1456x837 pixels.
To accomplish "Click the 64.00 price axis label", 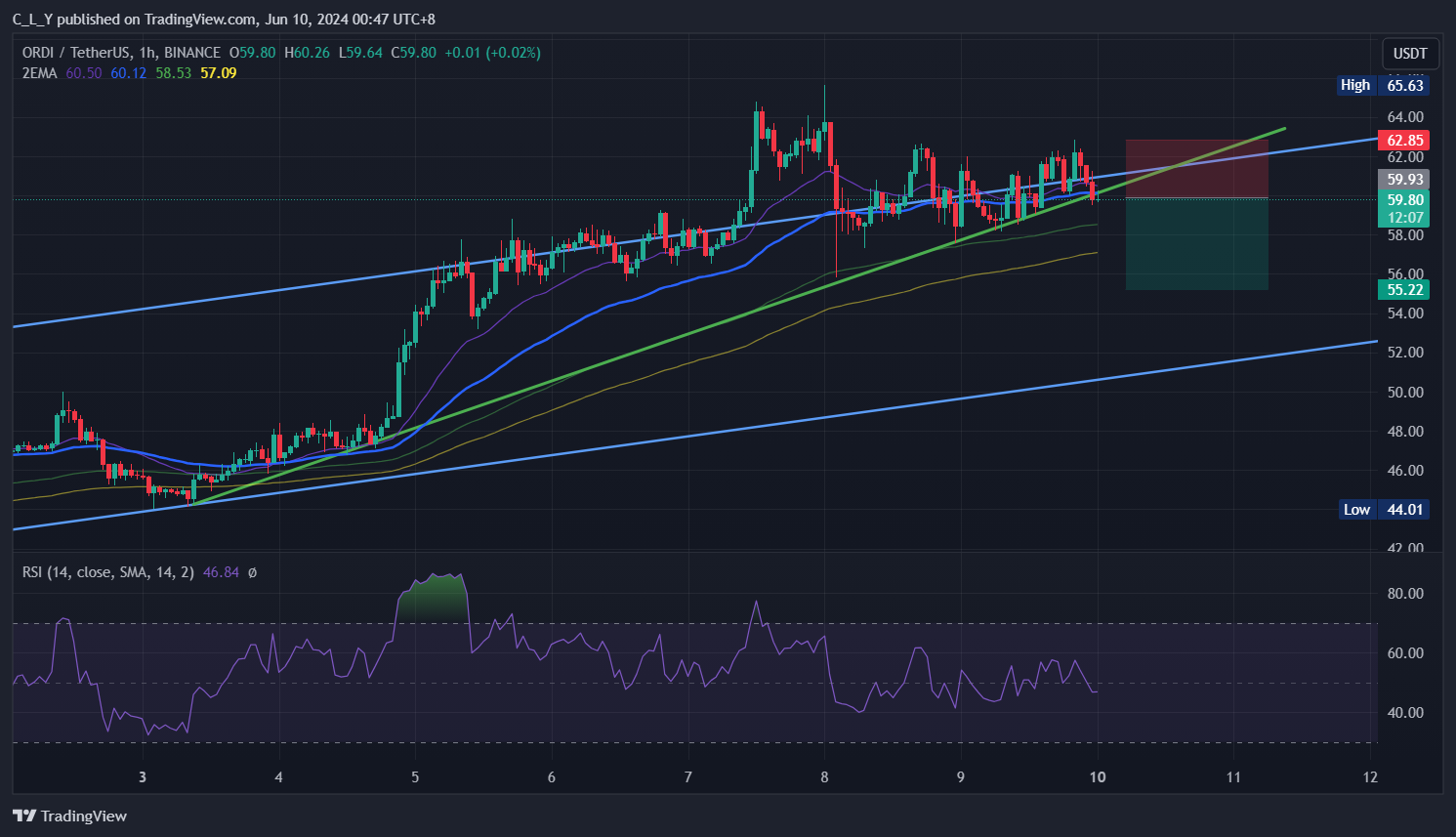I will (1405, 117).
